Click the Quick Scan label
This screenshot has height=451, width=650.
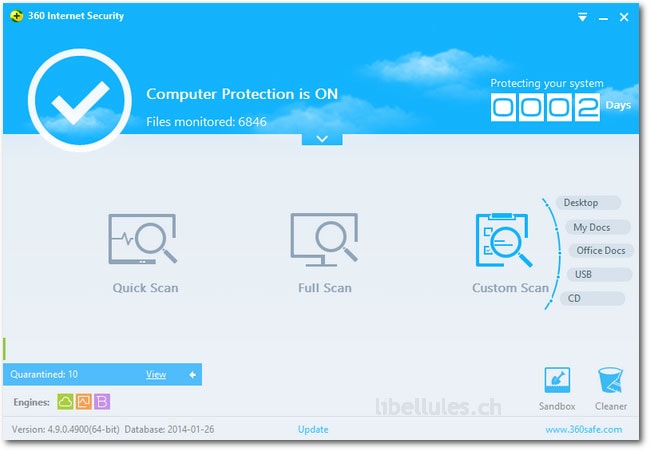(x=146, y=288)
